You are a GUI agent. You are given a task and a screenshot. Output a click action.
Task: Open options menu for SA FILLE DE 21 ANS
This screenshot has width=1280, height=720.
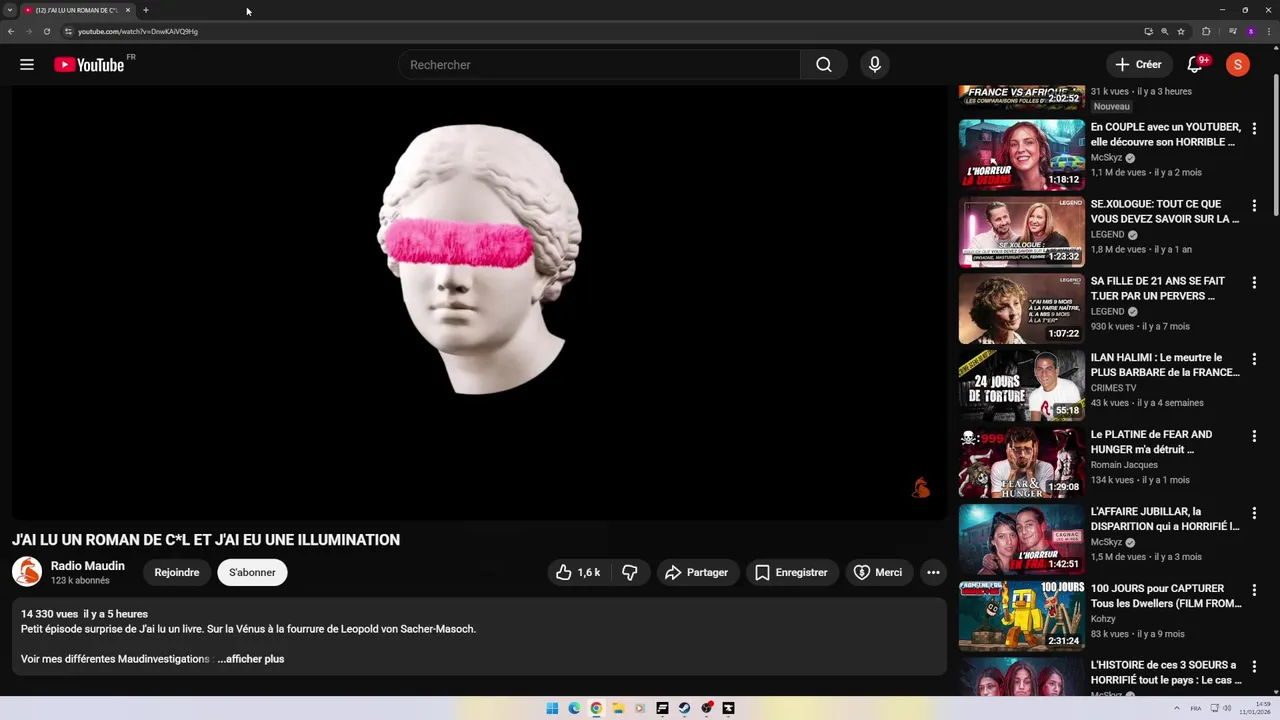pos(1254,282)
